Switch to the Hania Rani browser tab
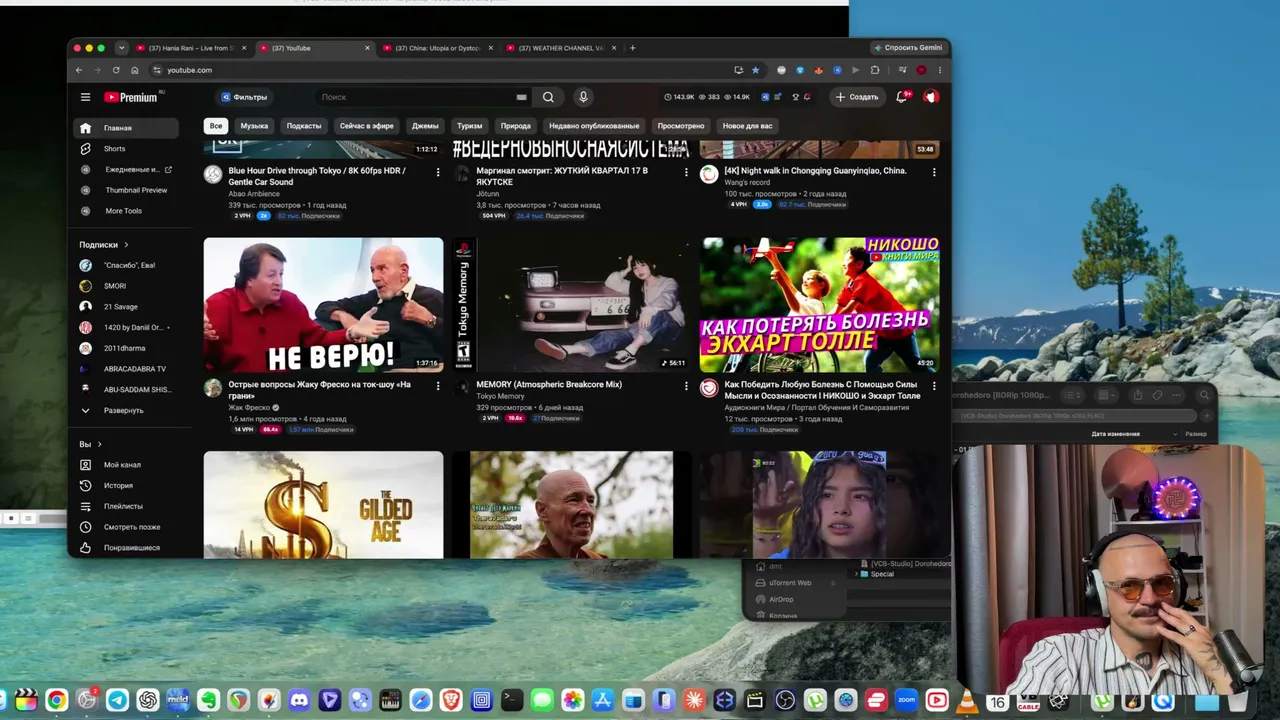1280x720 pixels. point(190,48)
